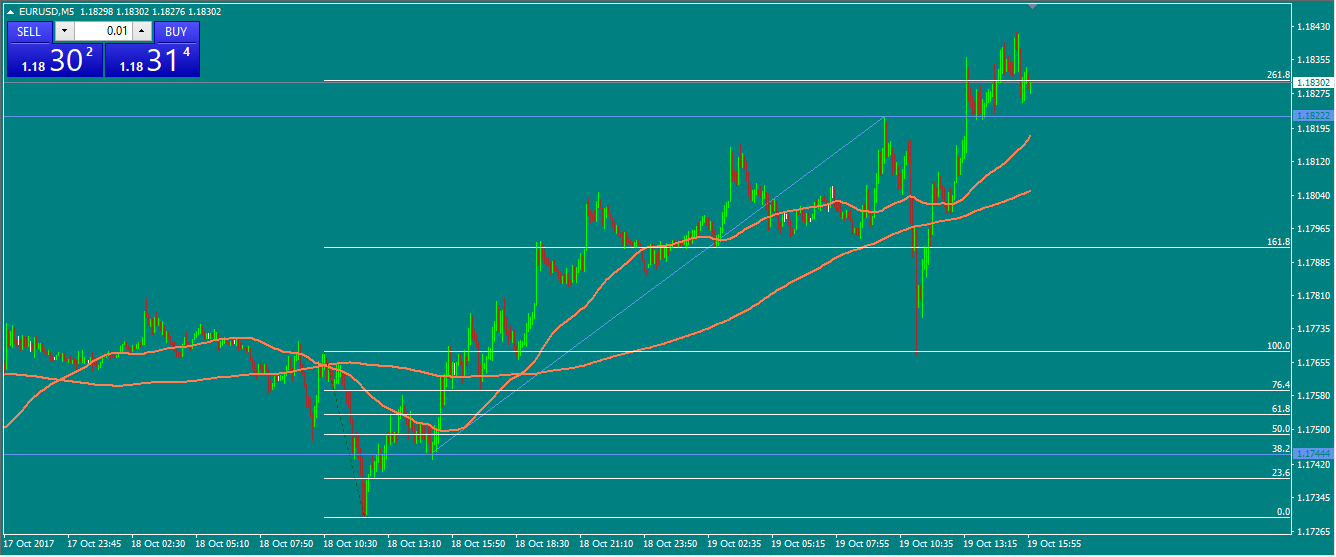Screen dimensions: 1336x557
Task: Click the chart shift triangle marker
Action: [1033, 6]
